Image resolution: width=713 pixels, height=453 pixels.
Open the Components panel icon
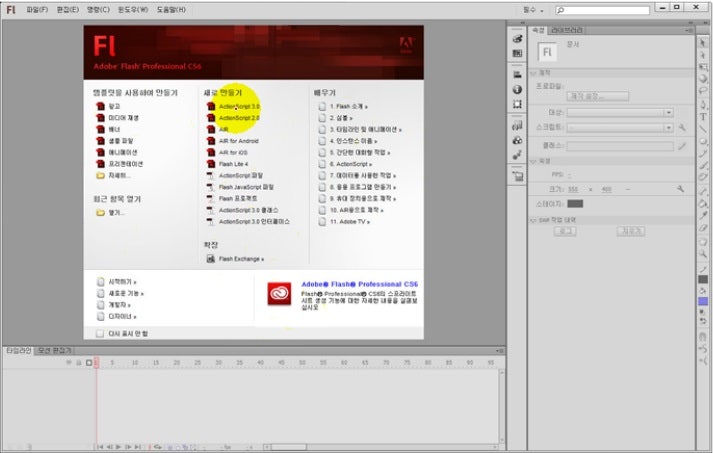[x=517, y=140]
